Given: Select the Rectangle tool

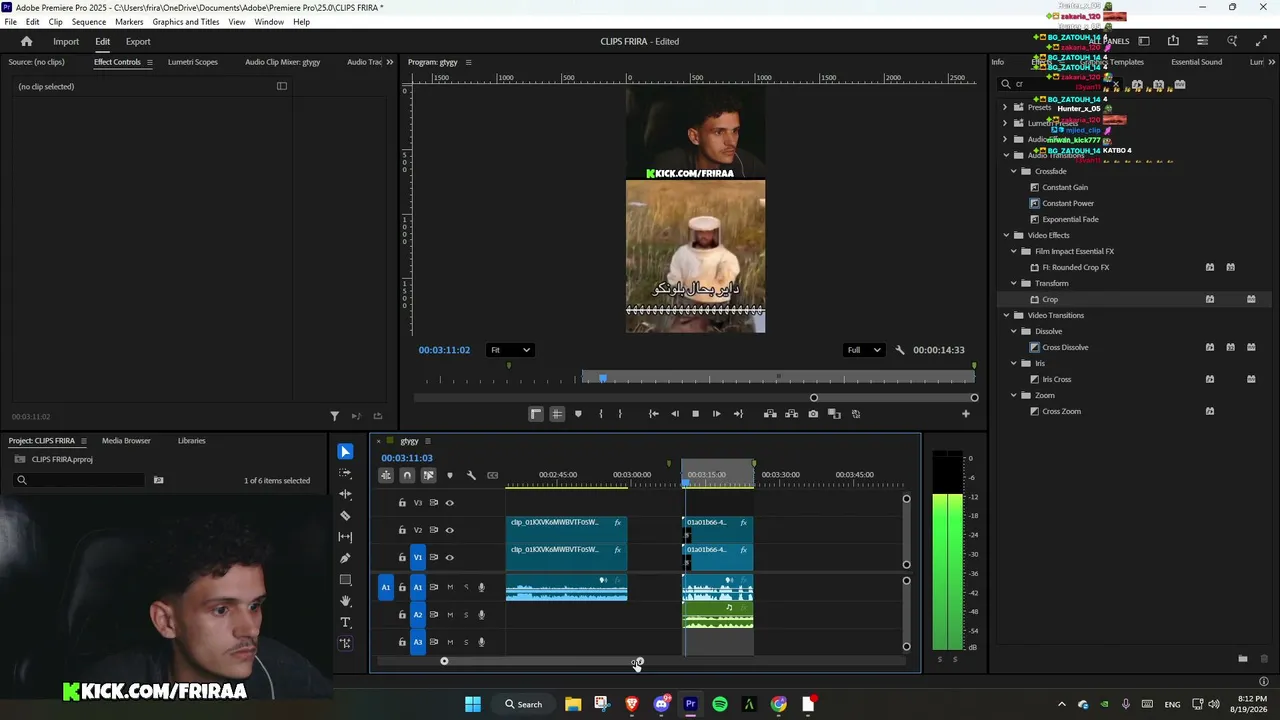Looking at the screenshot, I should pyautogui.click(x=345, y=580).
